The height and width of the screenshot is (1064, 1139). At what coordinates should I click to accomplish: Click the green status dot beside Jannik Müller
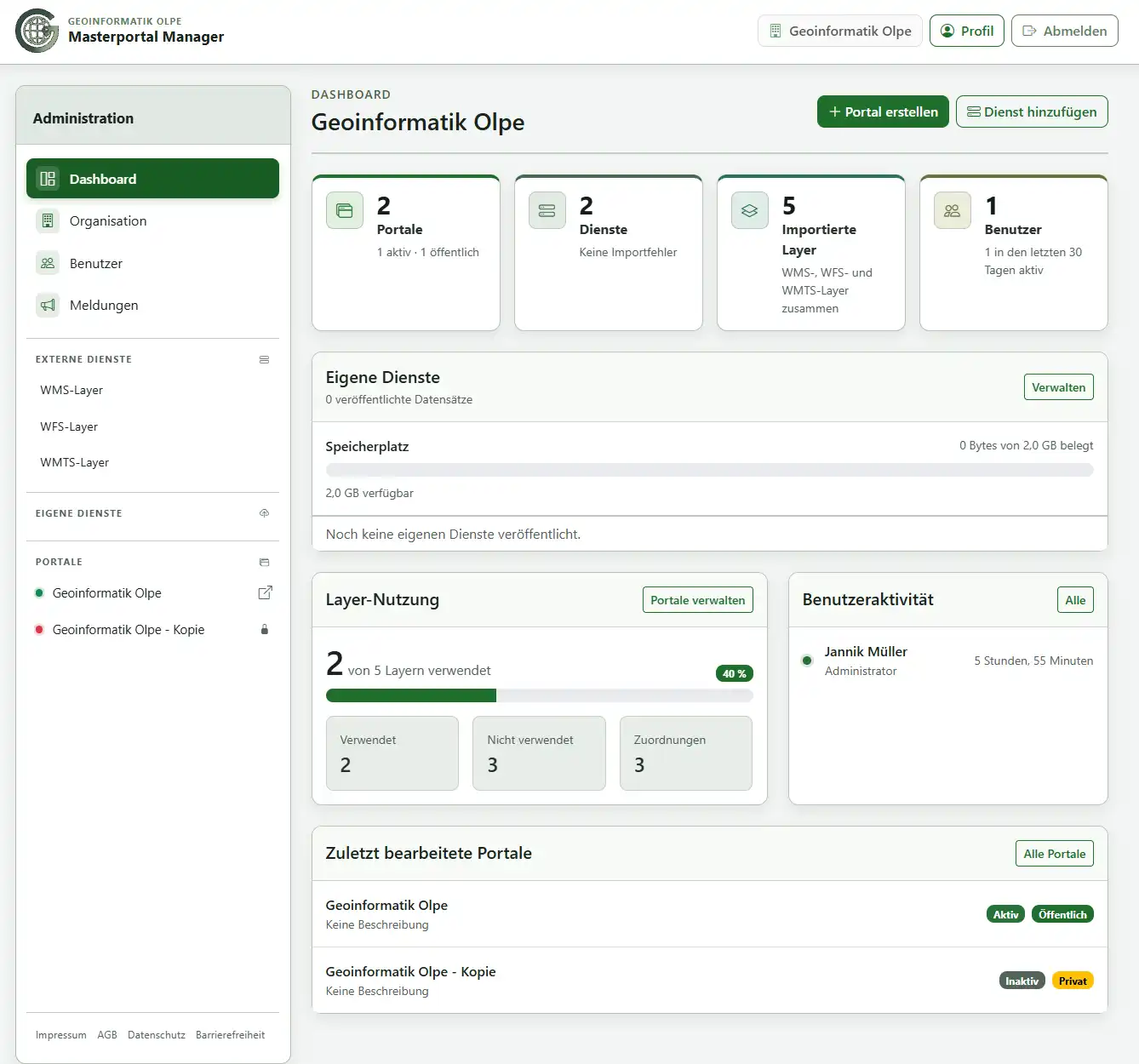point(807,661)
